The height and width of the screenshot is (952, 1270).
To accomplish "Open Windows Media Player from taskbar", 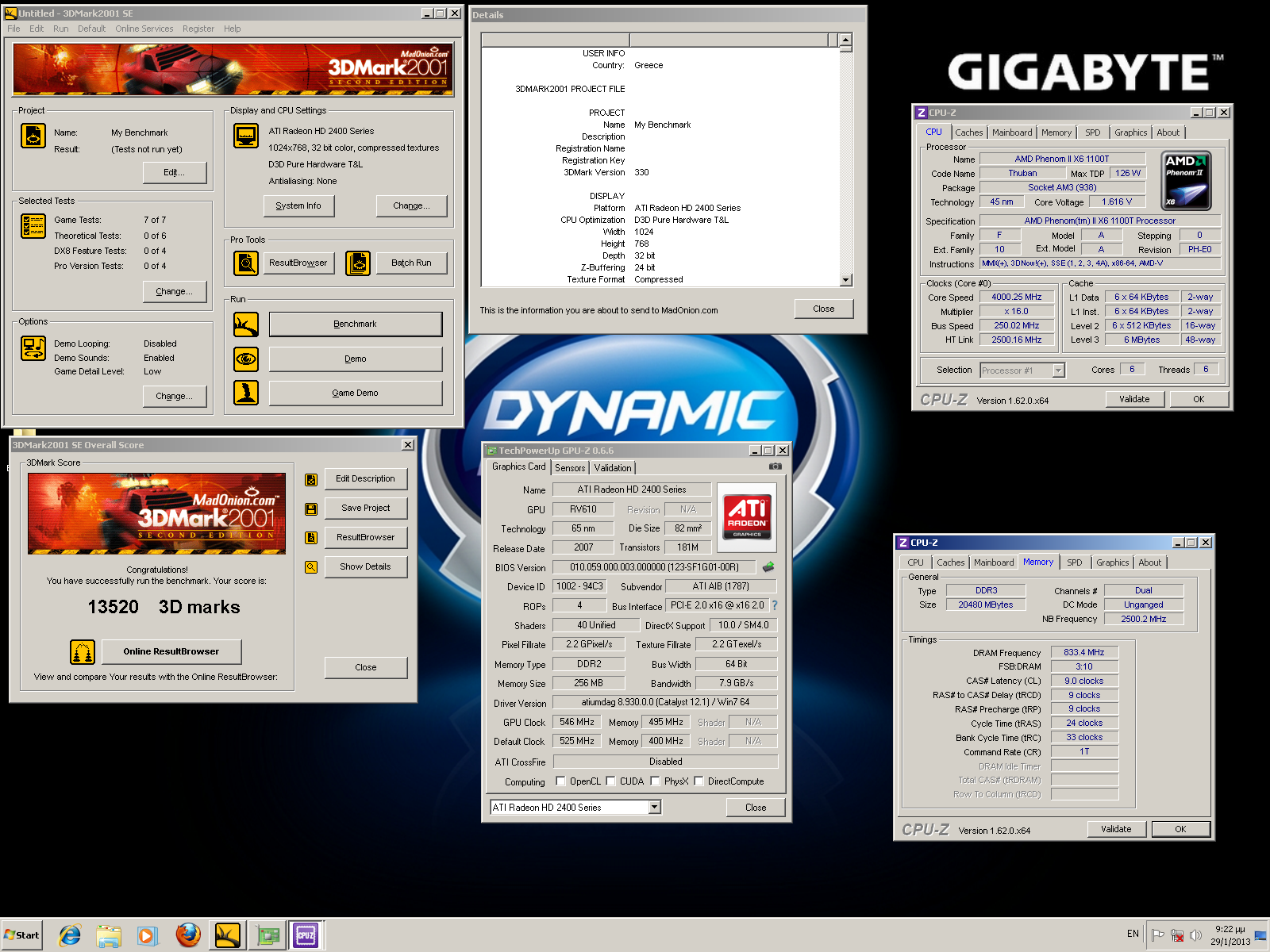I will tap(148, 936).
